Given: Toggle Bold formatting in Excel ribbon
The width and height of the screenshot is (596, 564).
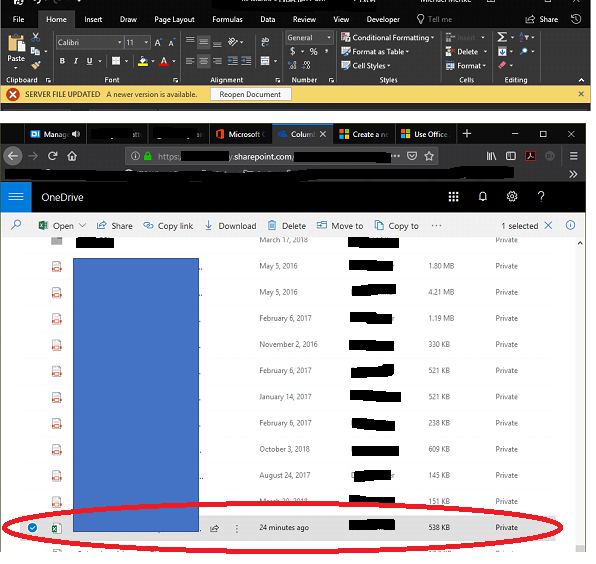Looking at the screenshot, I should (62, 61).
